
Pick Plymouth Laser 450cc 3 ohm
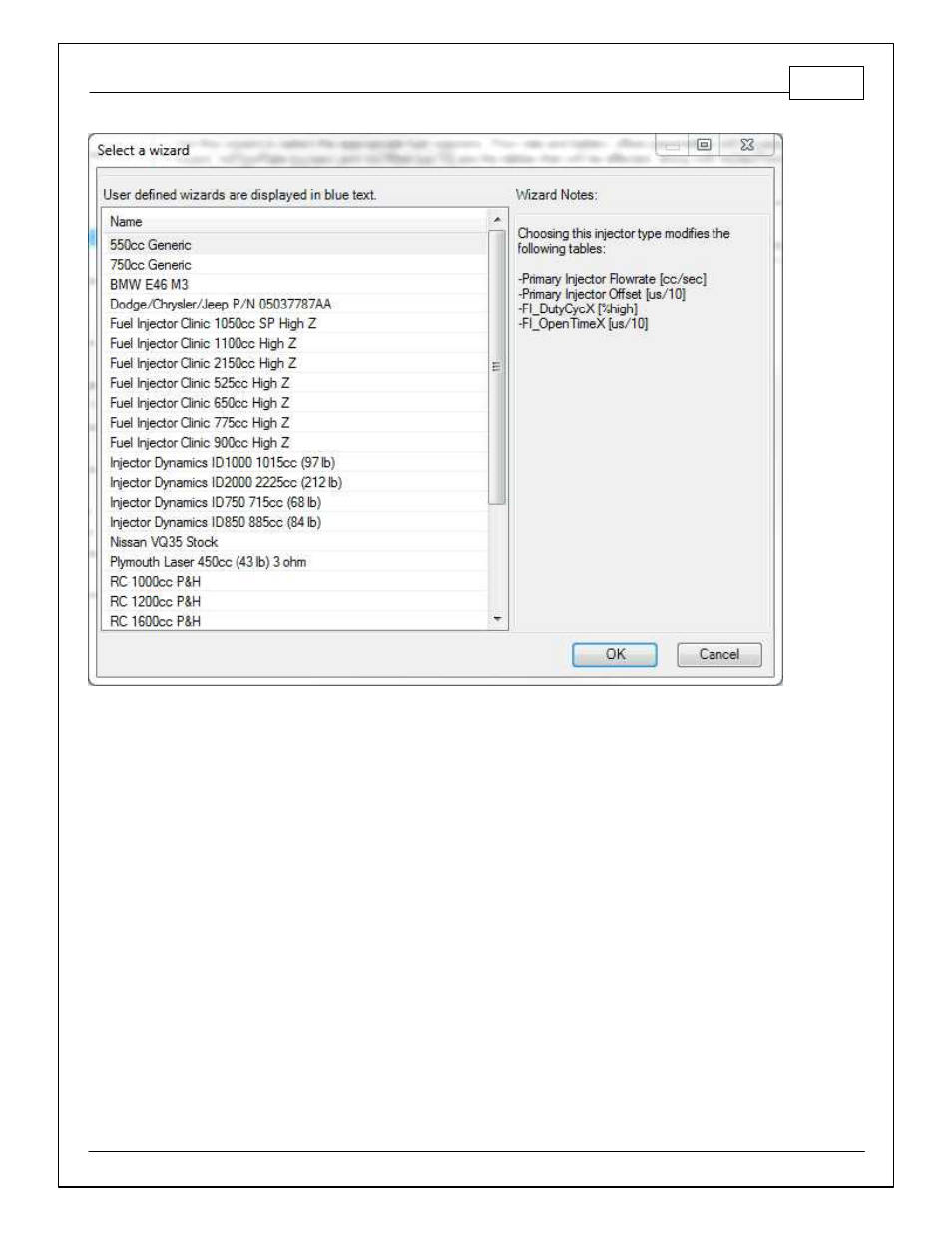tap(294, 562)
